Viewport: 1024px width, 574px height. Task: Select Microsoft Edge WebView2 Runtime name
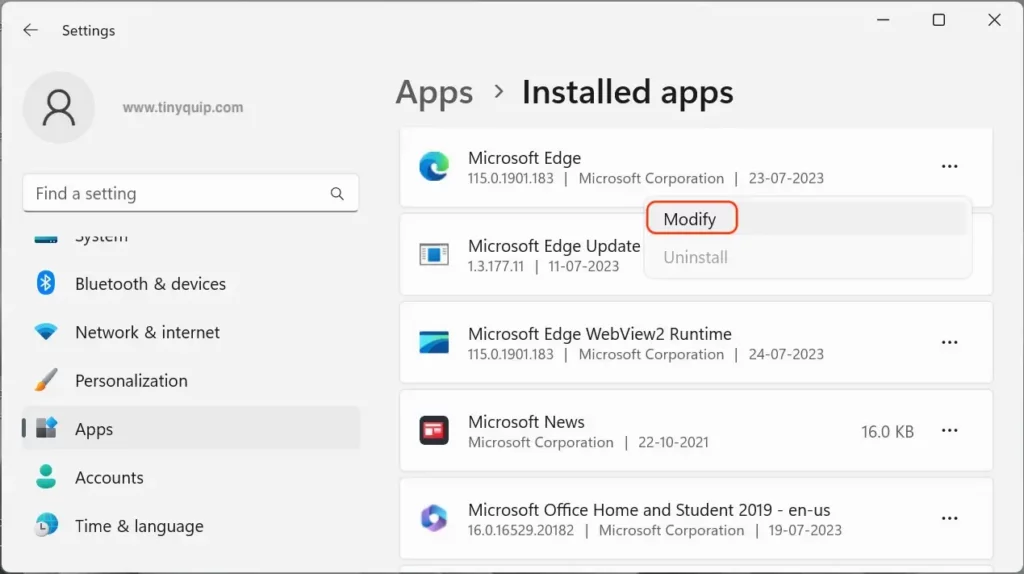pos(600,334)
